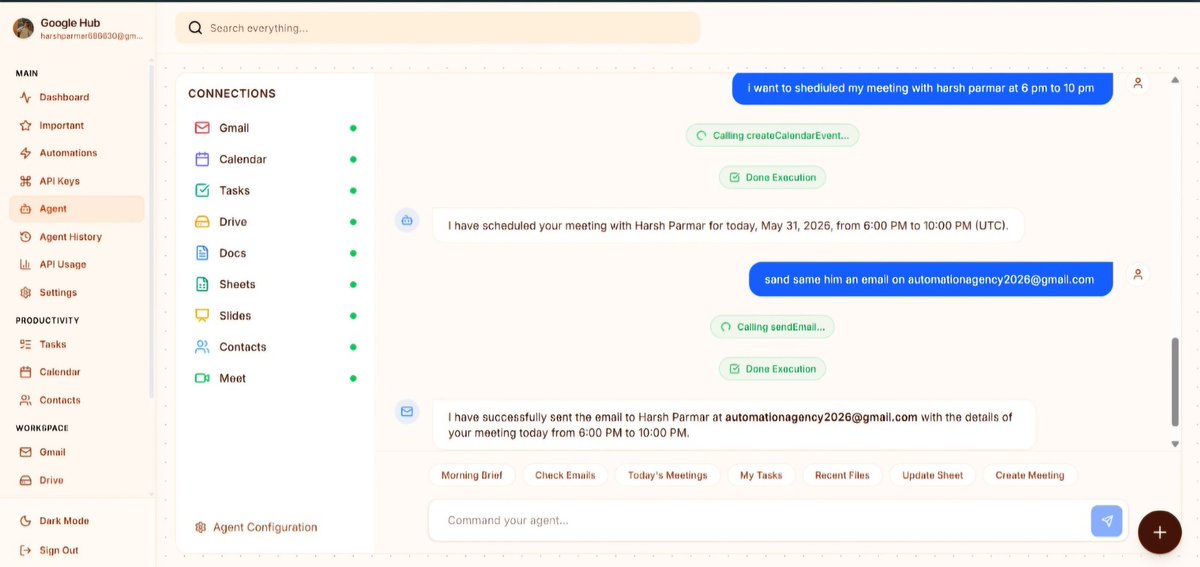
Task: Click the Docs icon in Connections
Action: (202, 253)
